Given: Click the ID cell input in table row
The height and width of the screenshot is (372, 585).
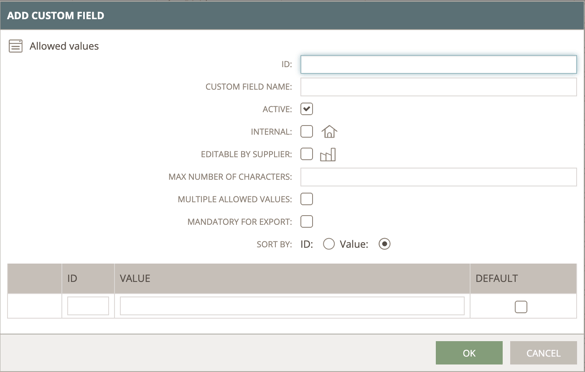Looking at the screenshot, I should (x=88, y=306).
